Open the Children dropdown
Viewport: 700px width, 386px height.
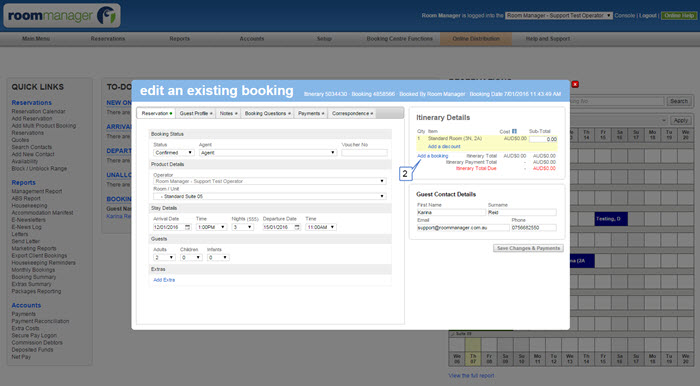191,257
